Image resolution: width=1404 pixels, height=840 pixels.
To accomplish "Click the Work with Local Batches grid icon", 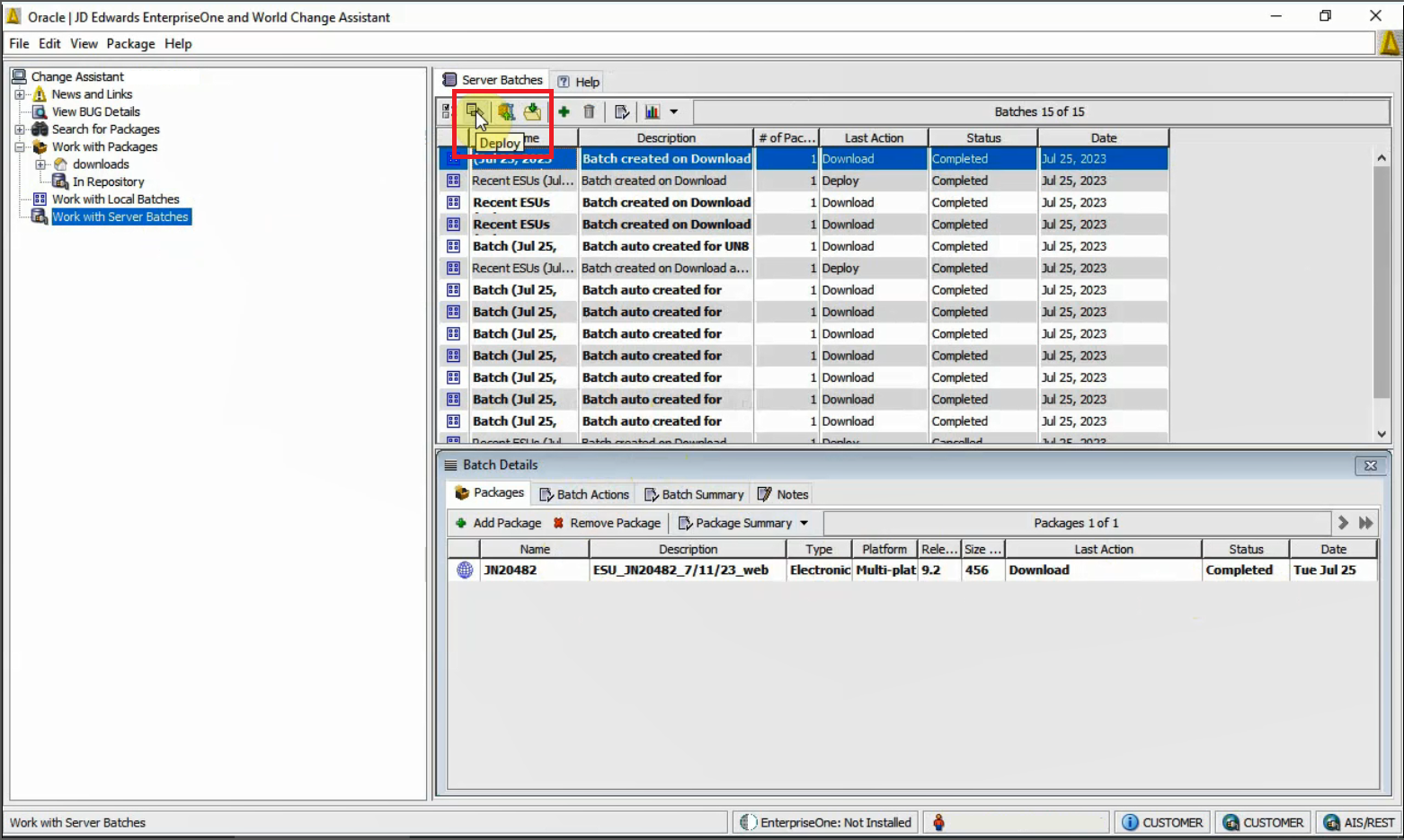I will click(40, 199).
